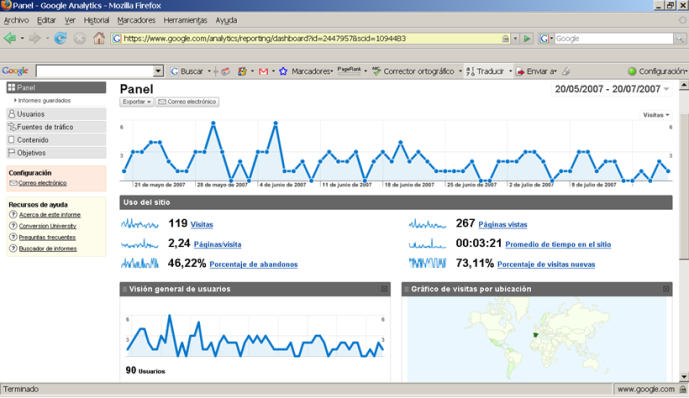Click the Google logo on Google Toolbar
The height and width of the screenshot is (398, 689).
pyautogui.click(x=15, y=71)
